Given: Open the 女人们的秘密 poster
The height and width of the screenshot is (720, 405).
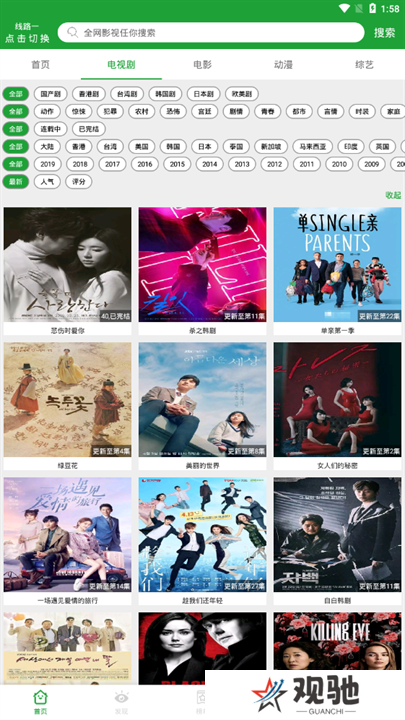Looking at the screenshot, I should [x=338, y=399].
